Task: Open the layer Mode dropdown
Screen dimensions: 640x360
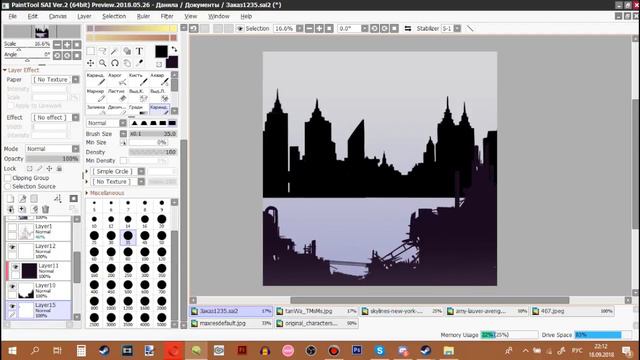Action: click(52, 149)
